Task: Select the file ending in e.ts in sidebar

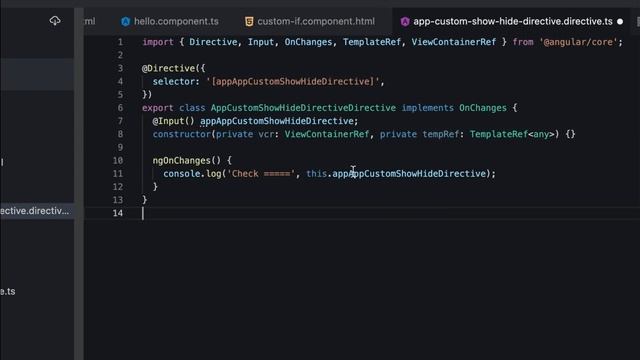Action: [8, 291]
